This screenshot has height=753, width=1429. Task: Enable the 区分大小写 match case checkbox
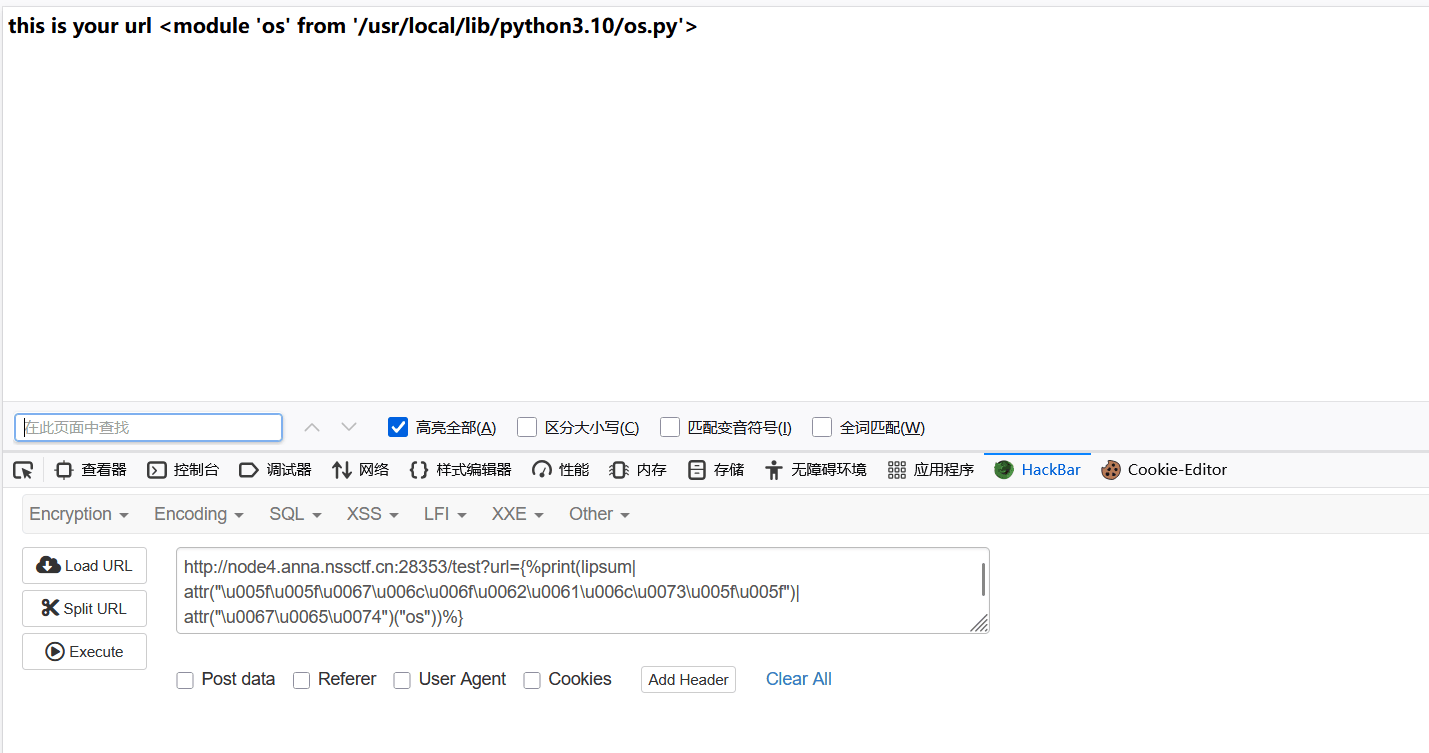[x=527, y=428]
